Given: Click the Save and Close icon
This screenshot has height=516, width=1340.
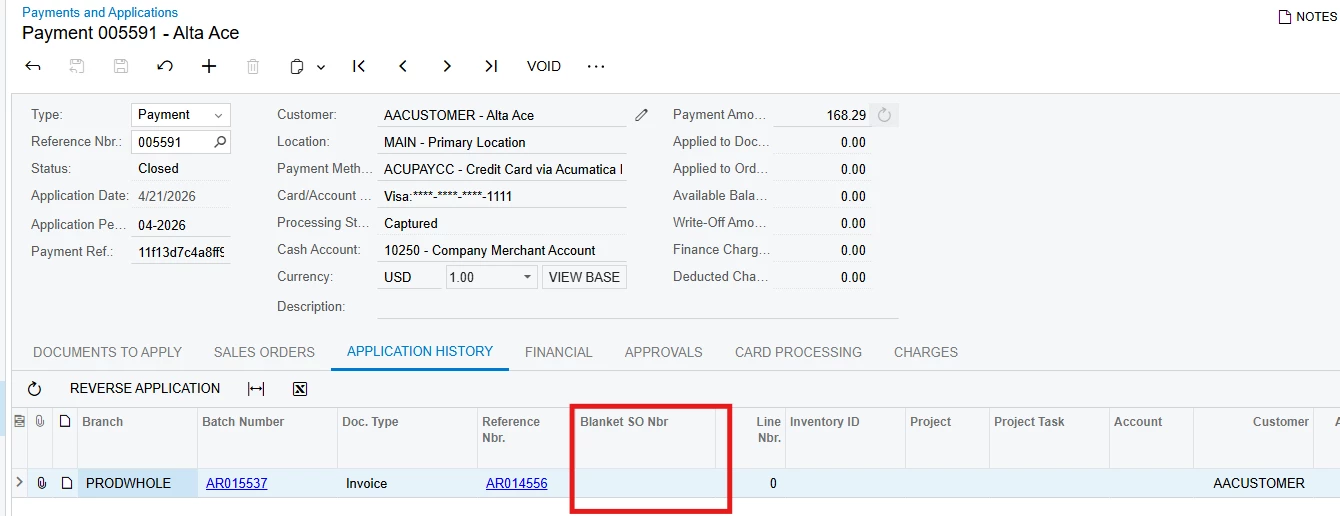Looking at the screenshot, I should coord(77,66).
